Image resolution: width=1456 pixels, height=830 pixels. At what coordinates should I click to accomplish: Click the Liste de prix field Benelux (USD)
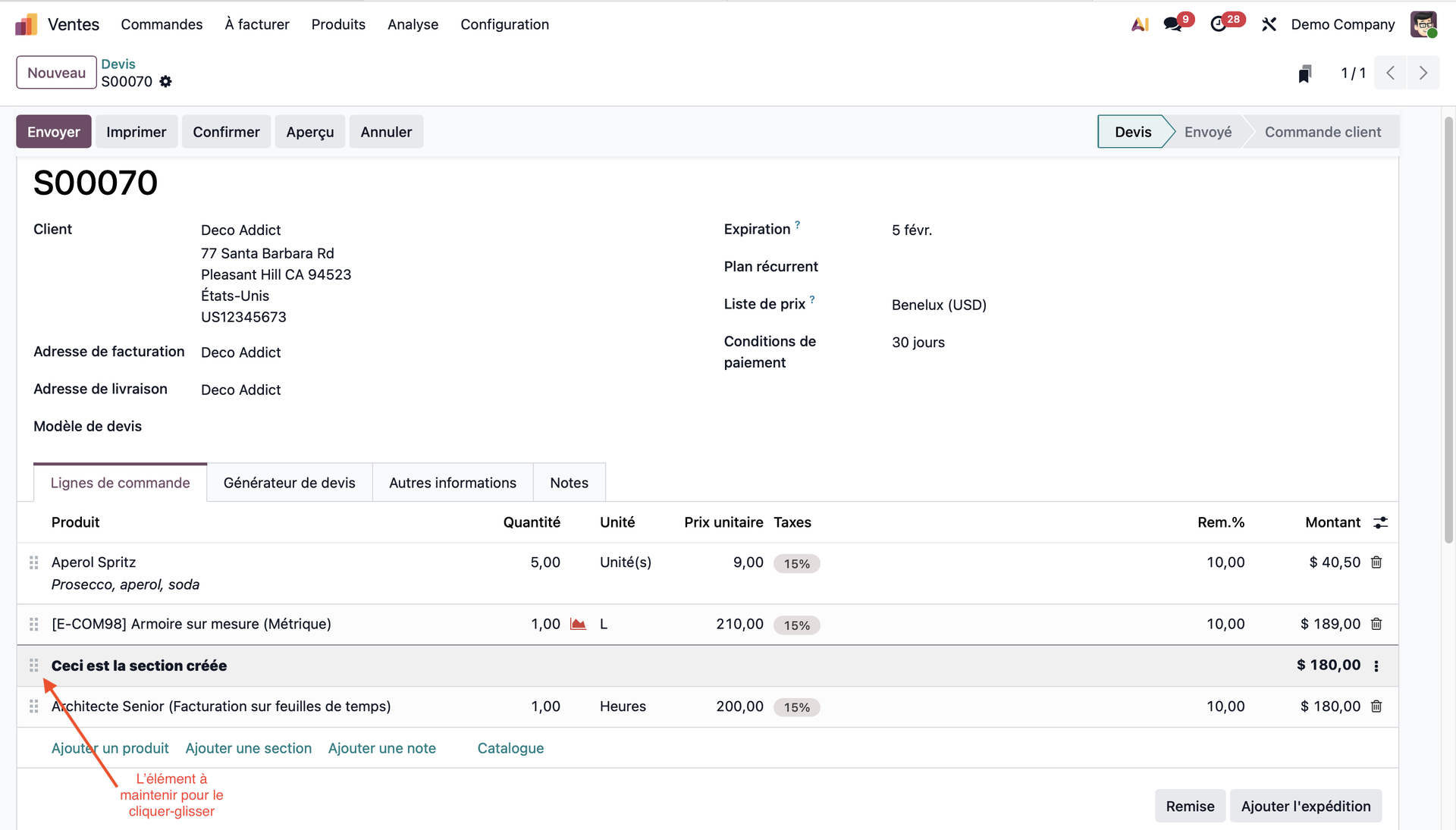click(x=939, y=305)
